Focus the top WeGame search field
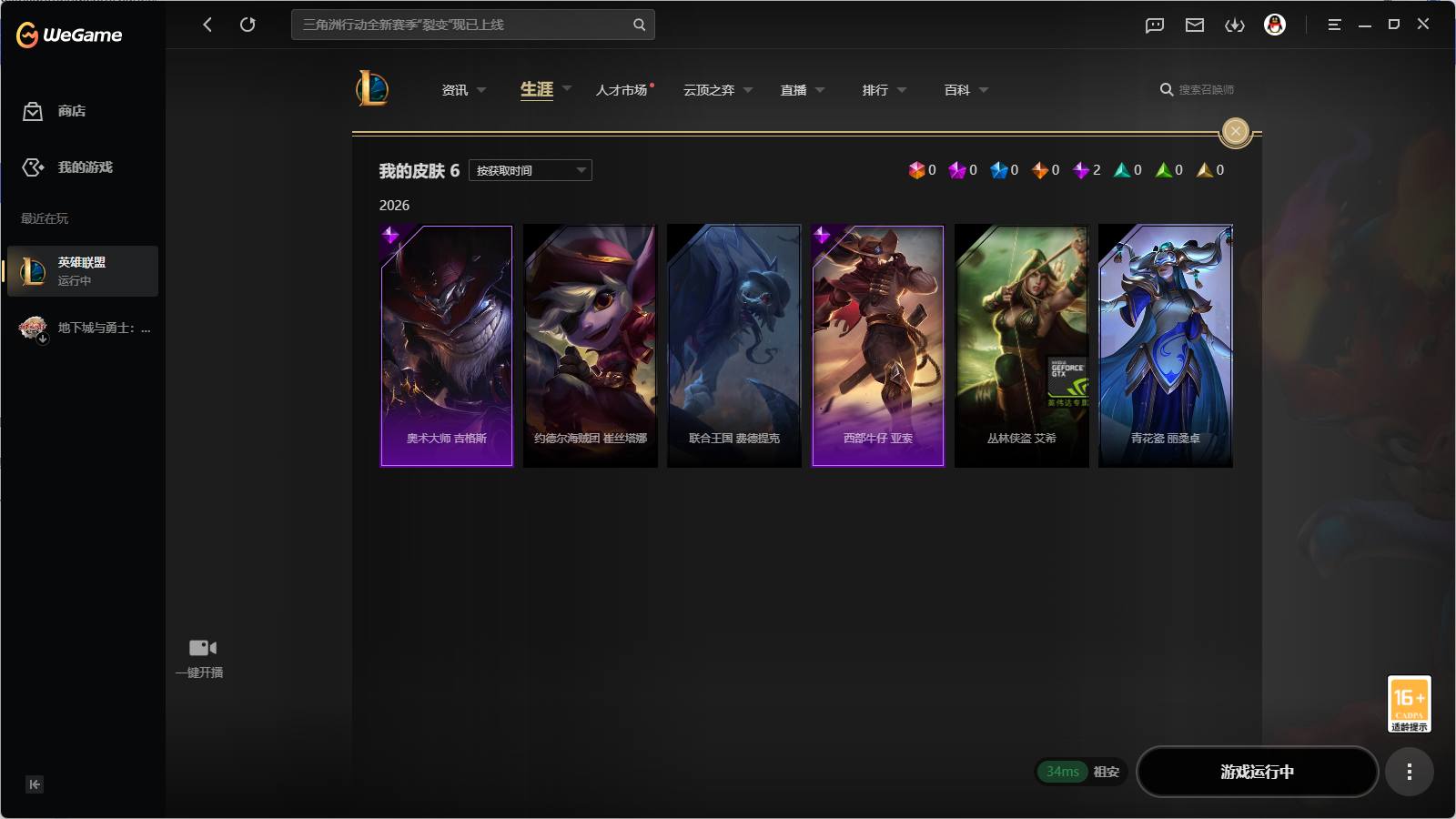Screen dimensions: 1456x819 coord(473,25)
